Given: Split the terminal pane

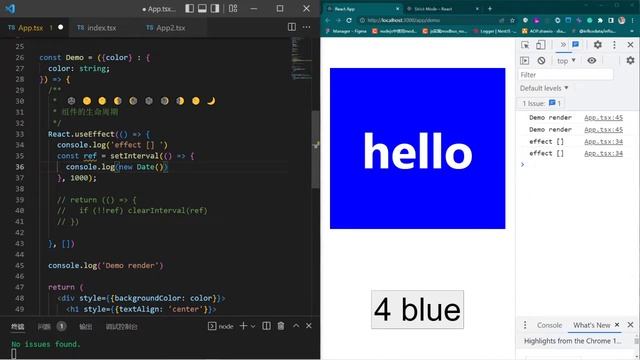Looking at the screenshot, I should 267,326.
